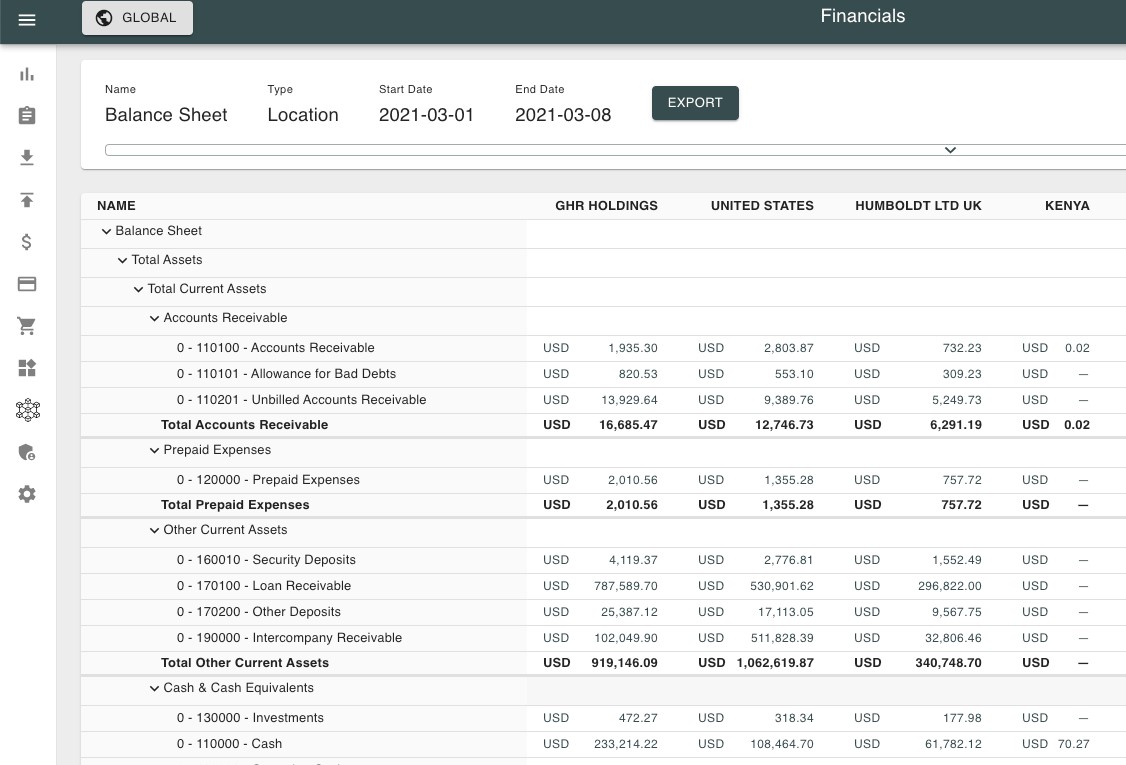The height and width of the screenshot is (765, 1126).
Task: Collapse the Balance Sheet tree node
Action: 106,231
